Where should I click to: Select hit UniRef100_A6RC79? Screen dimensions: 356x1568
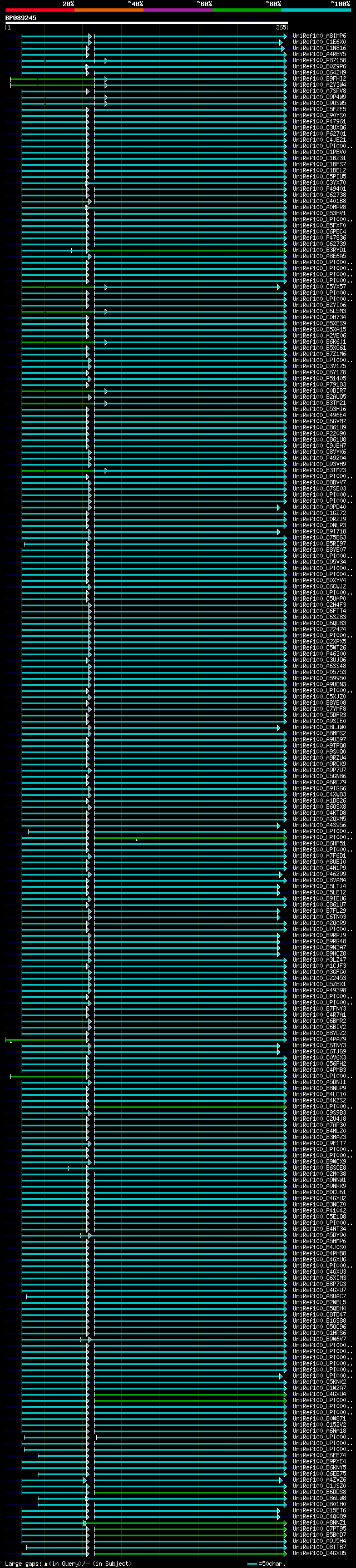[x=319, y=782]
